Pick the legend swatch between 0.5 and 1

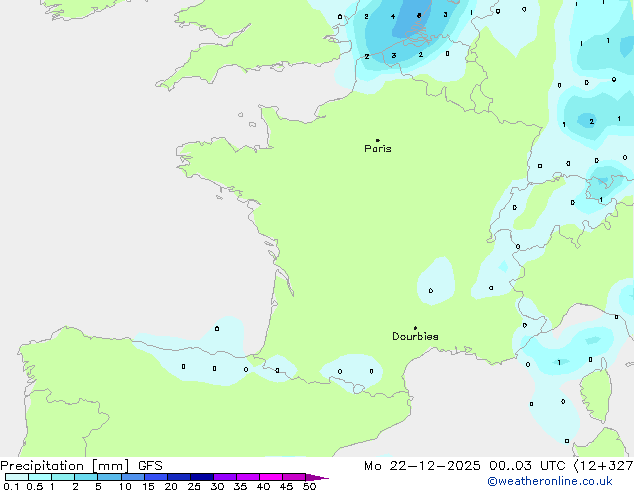(x=40, y=477)
